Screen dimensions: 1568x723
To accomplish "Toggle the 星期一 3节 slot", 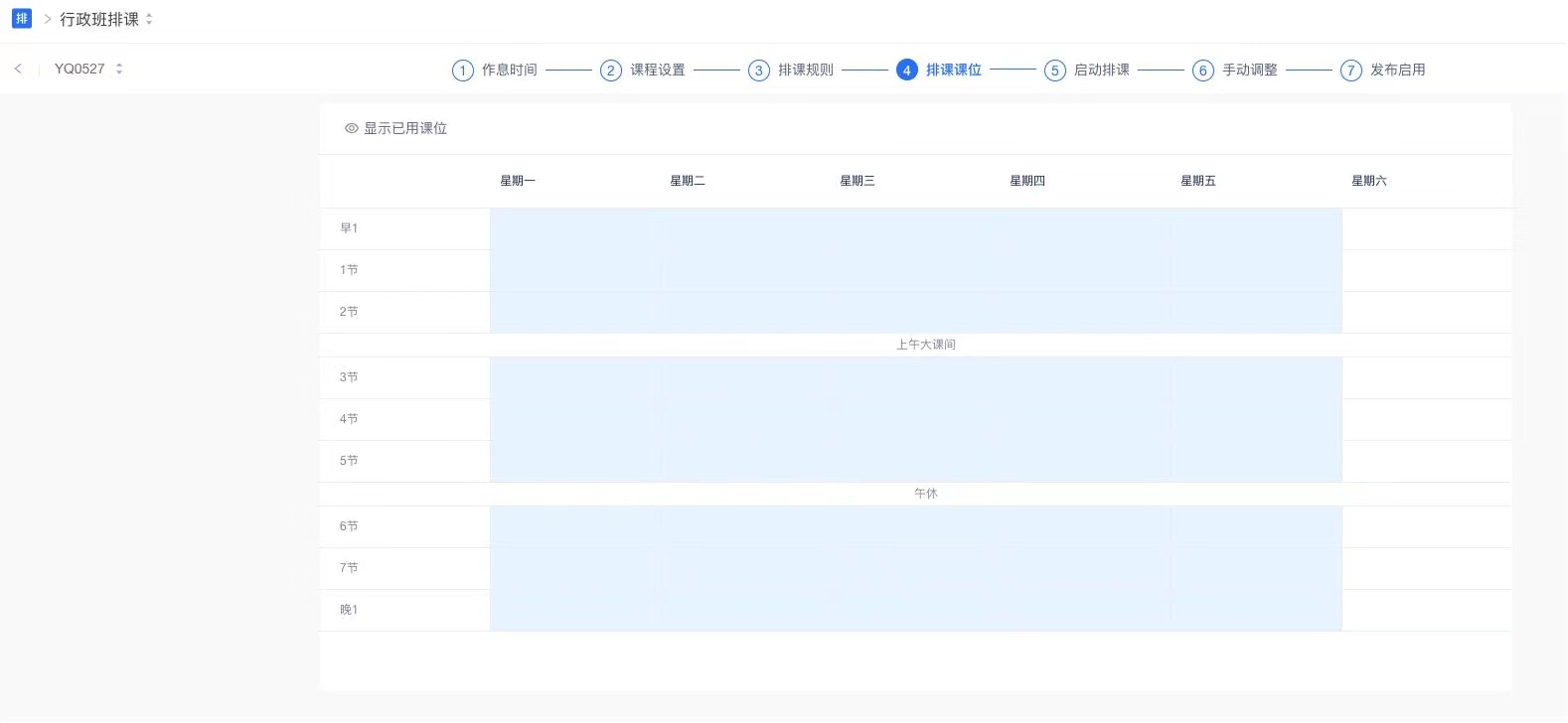I will [575, 378].
